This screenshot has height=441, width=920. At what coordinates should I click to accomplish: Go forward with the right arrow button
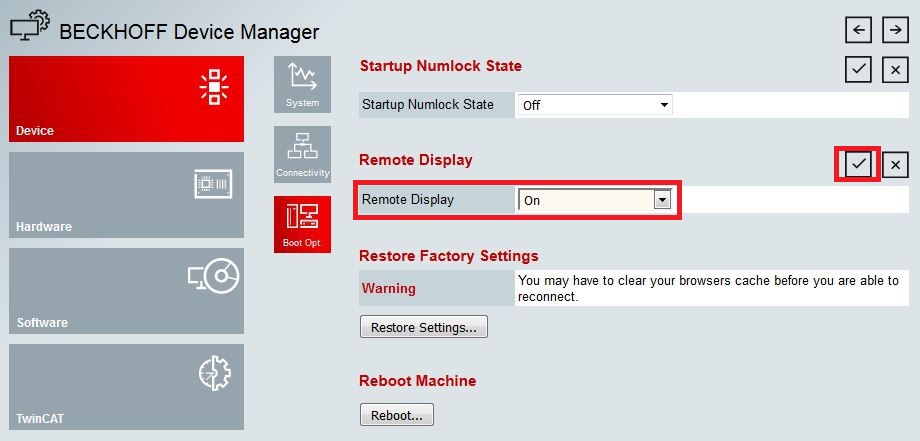(x=895, y=30)
